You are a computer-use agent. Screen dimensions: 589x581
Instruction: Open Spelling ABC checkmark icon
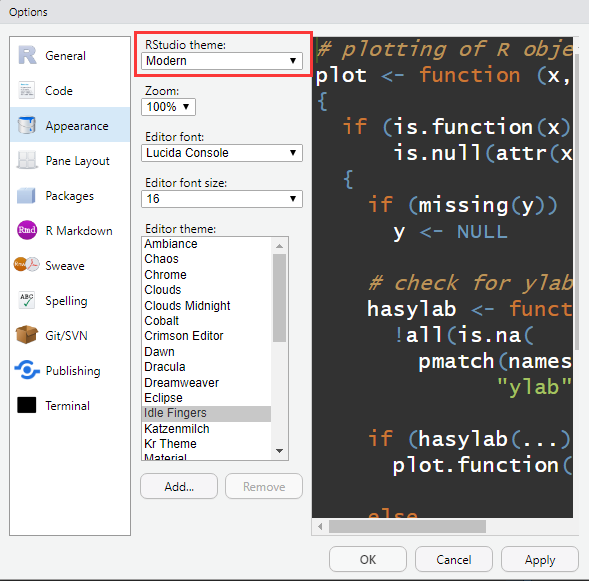point(26,300)
